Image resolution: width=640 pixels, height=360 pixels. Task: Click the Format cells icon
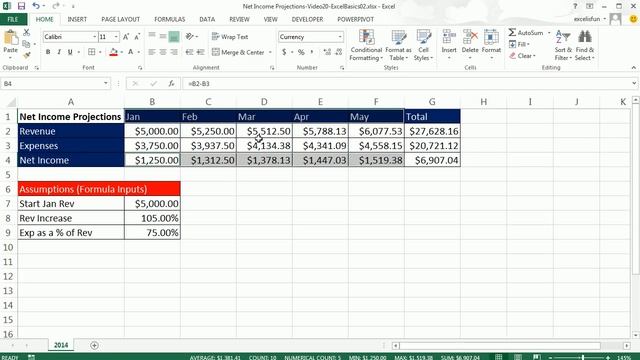pyautogui.click(x=491, y=37)
